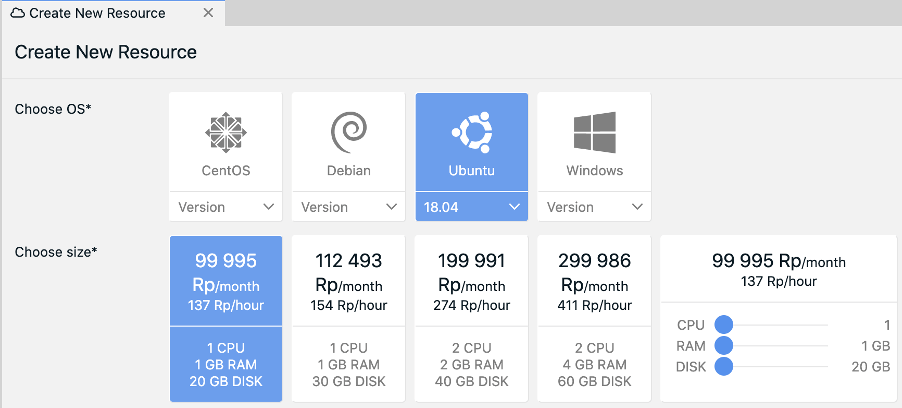
Task: Click the 30 GB DISK text
Action: [x=349, y=381]
